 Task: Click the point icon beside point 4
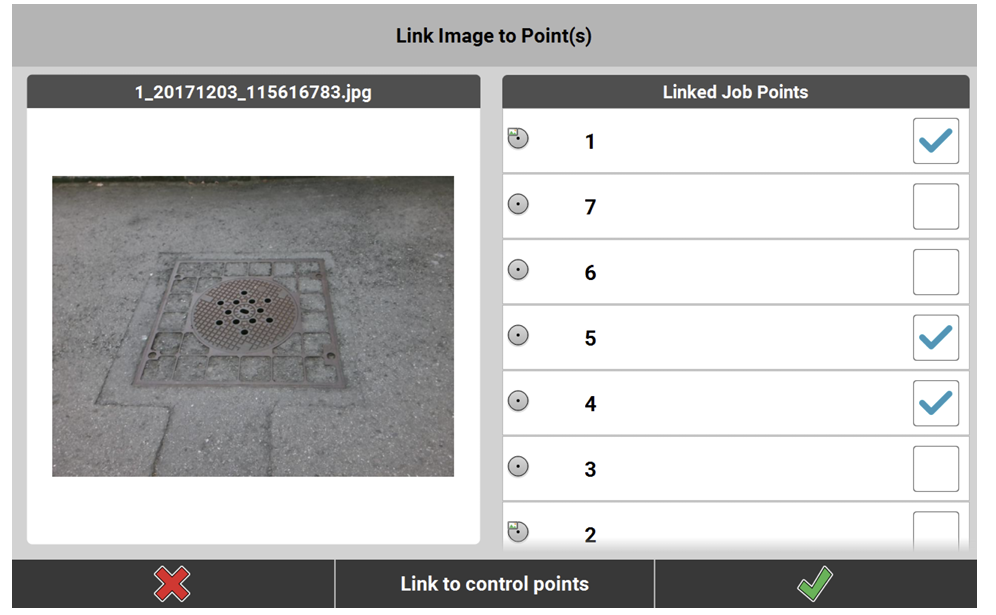coord(518,401)
